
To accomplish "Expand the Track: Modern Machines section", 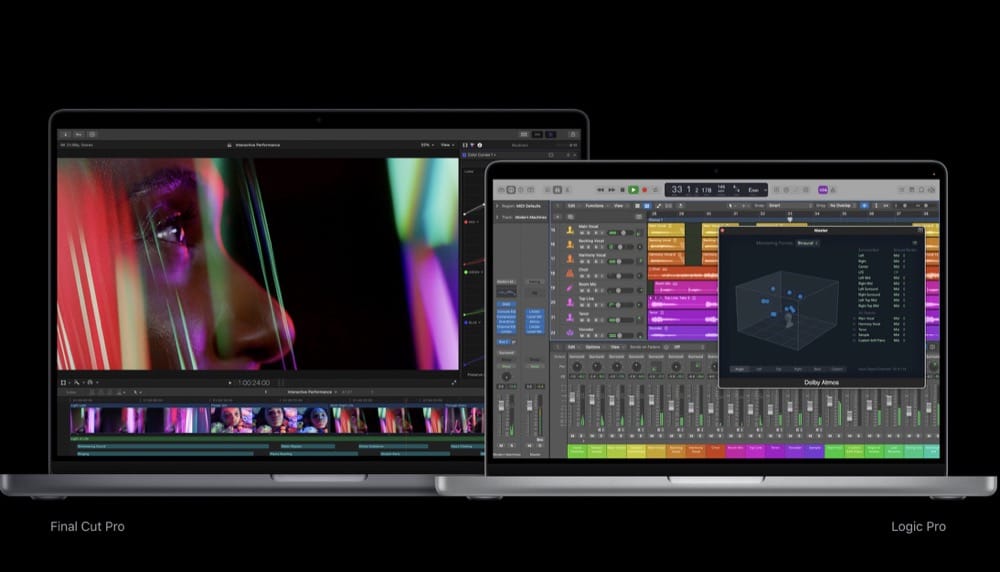I will pos(497,217).
